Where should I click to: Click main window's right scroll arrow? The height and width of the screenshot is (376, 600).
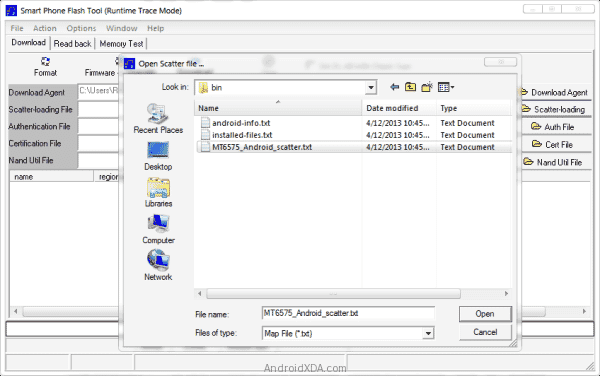pos(584,311)
